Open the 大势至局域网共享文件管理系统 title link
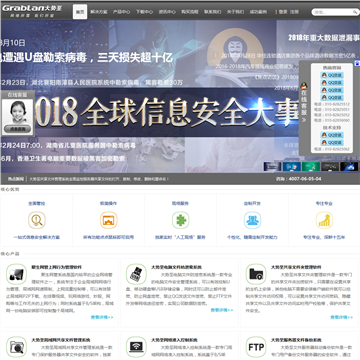 point(61,340)
